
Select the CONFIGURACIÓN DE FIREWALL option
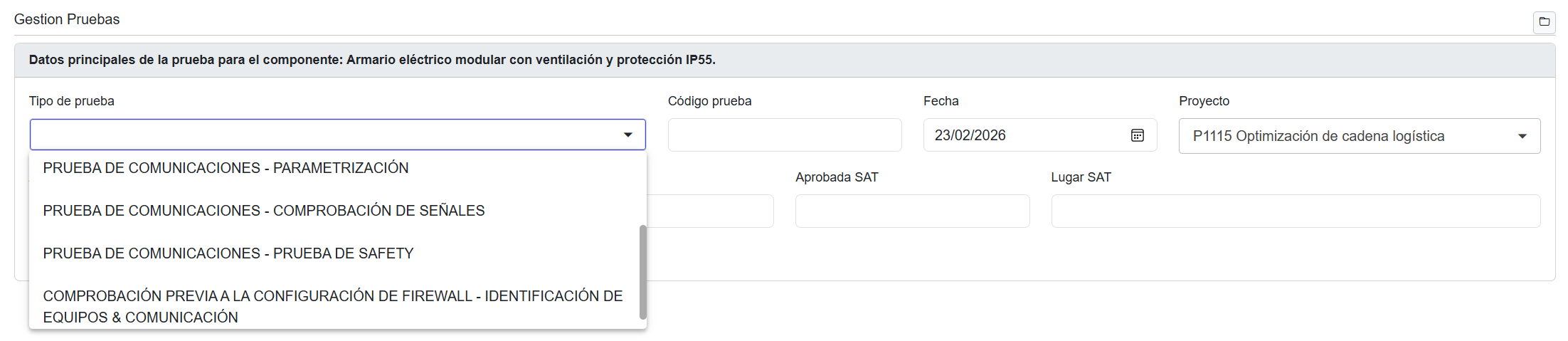pos(332,306)
